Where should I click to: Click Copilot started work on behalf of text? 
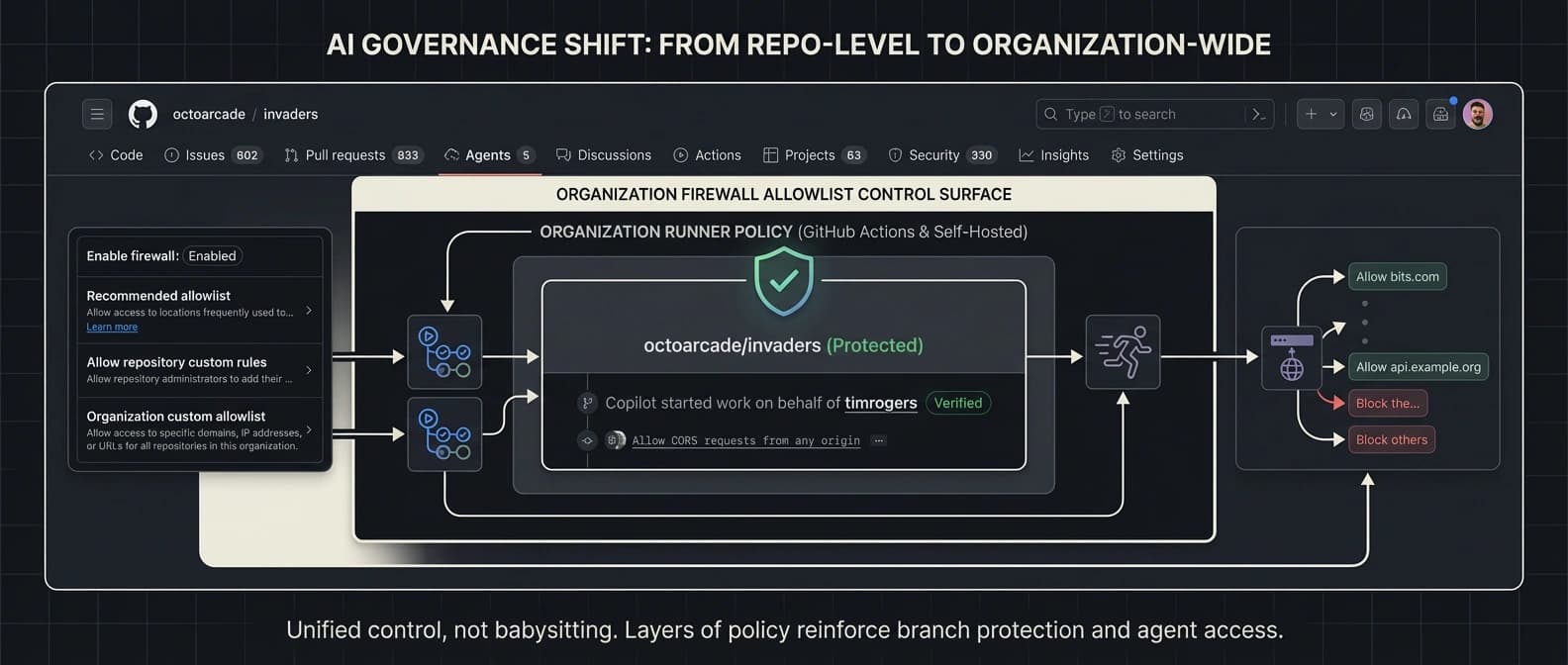723,403
